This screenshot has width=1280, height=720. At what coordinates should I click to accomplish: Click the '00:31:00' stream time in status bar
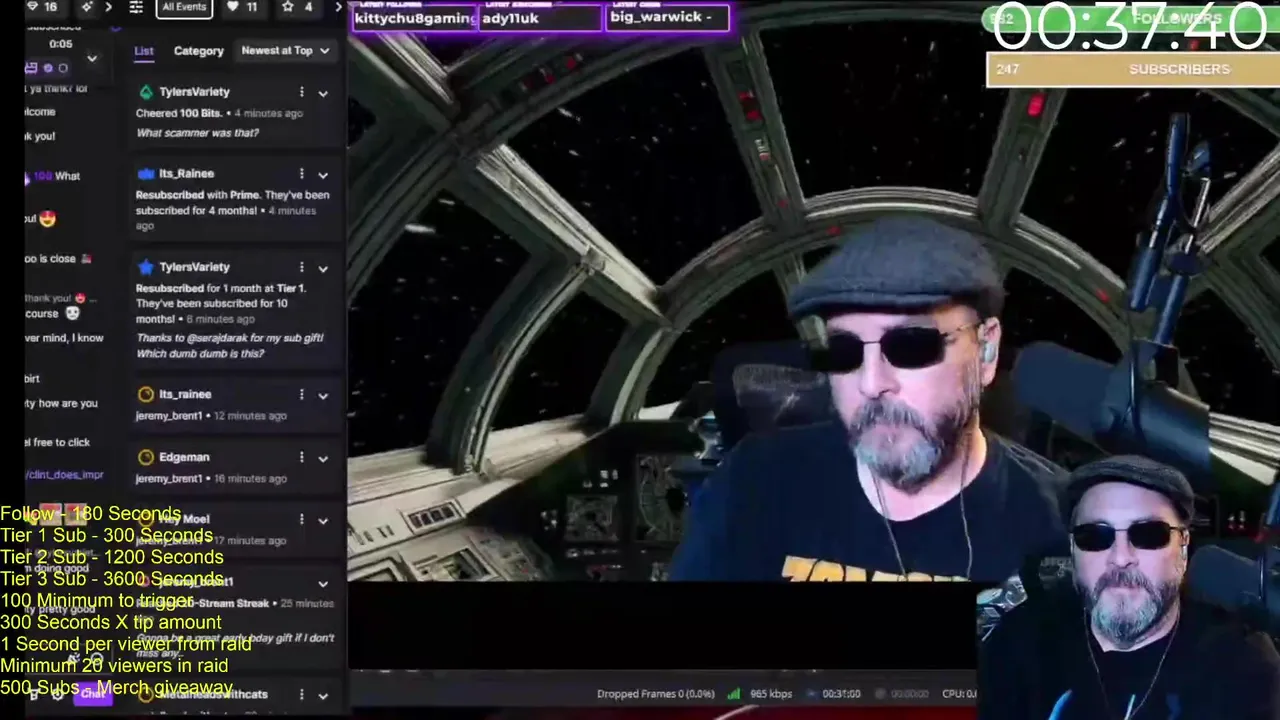point(841,693)
